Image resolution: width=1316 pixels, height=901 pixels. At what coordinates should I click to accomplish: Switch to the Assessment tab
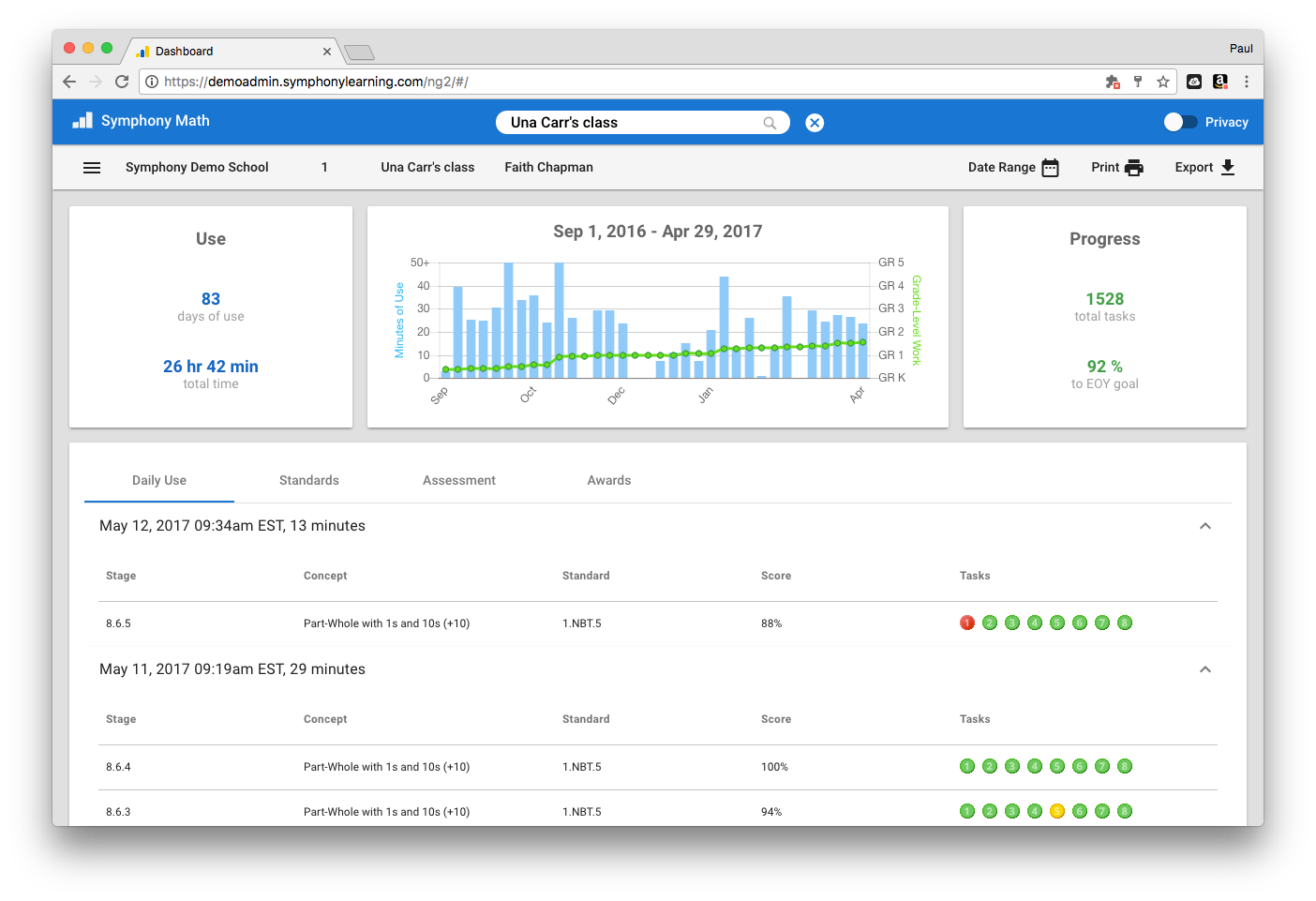tap(459, 480)
